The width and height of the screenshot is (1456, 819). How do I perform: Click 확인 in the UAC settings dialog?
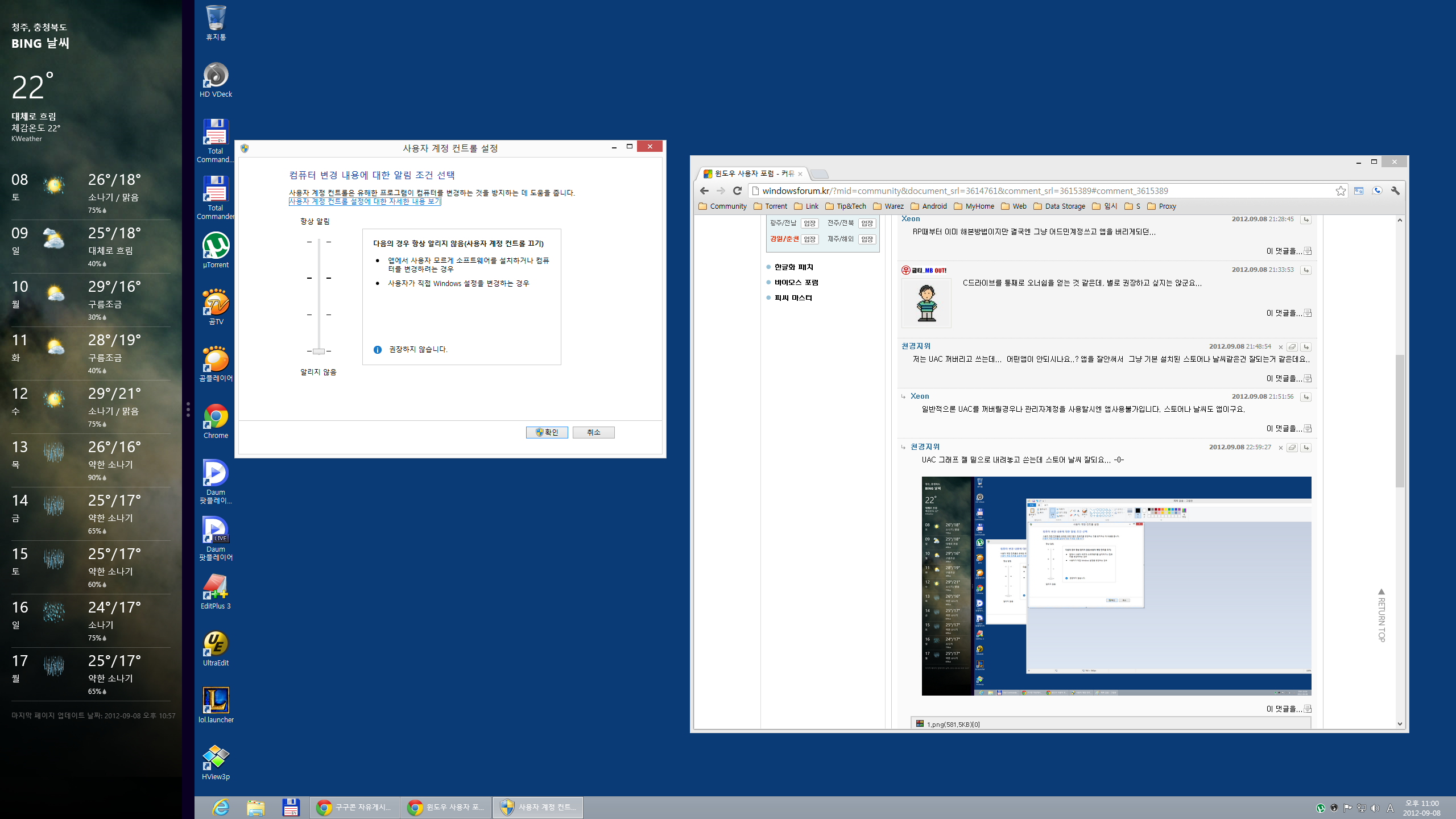click(x=547, y=432)
